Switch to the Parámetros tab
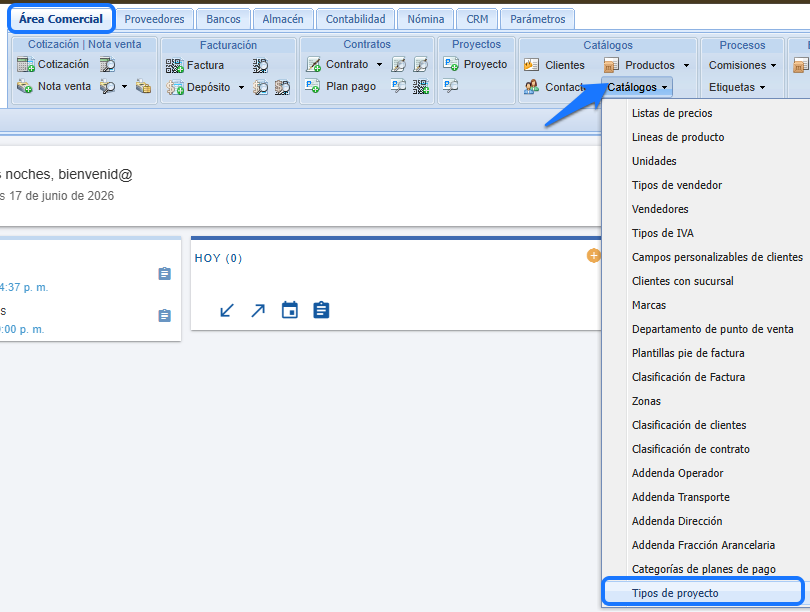Viewport: 810px width, 612px height. [538, 19]
